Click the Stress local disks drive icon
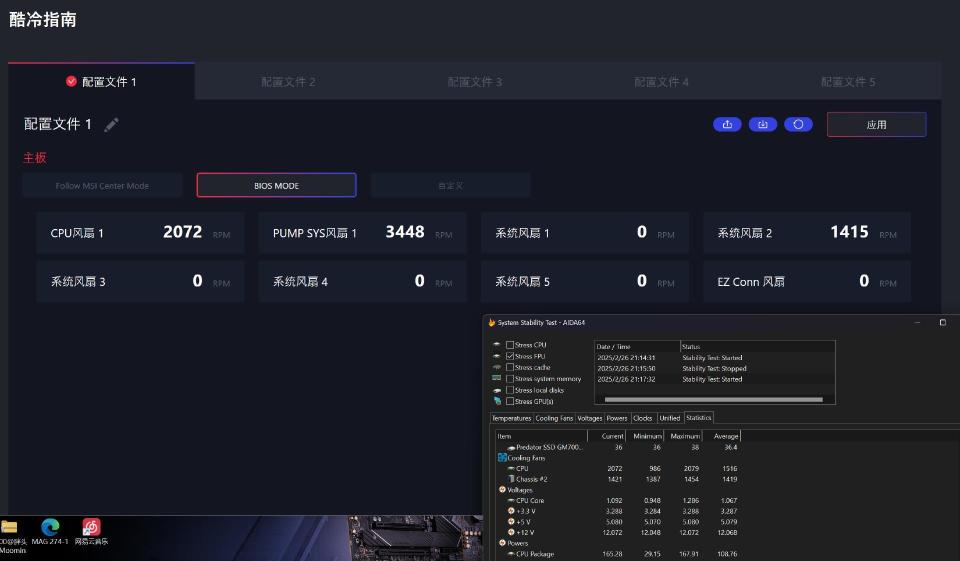The height and width of the screenshot is (561, 960). pos(497,390)
